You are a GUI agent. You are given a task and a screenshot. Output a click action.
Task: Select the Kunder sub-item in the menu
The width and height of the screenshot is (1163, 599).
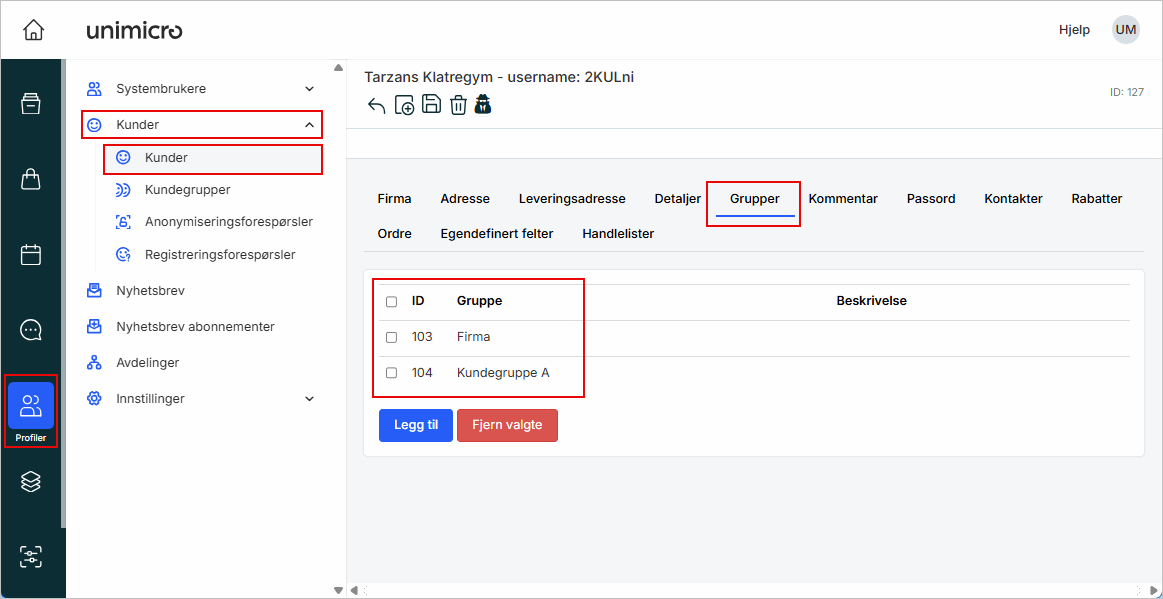coord(213,158)
